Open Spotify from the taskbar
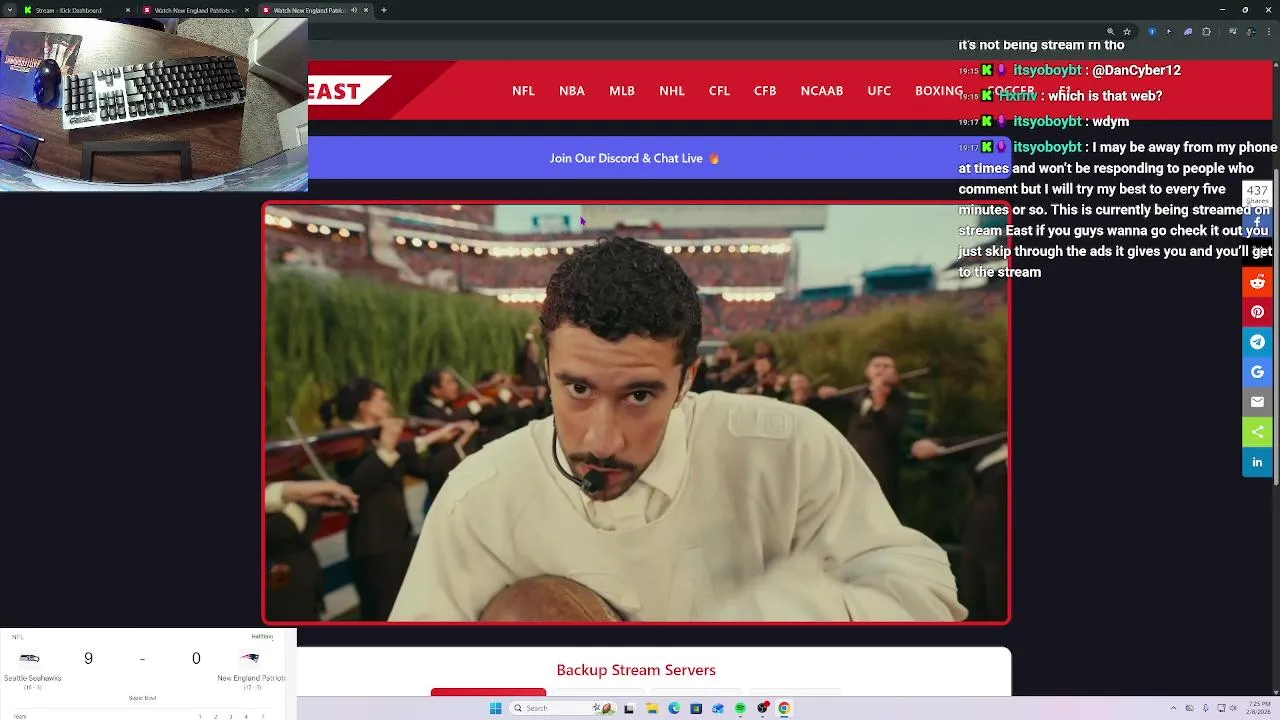 [x=740, y=708]
